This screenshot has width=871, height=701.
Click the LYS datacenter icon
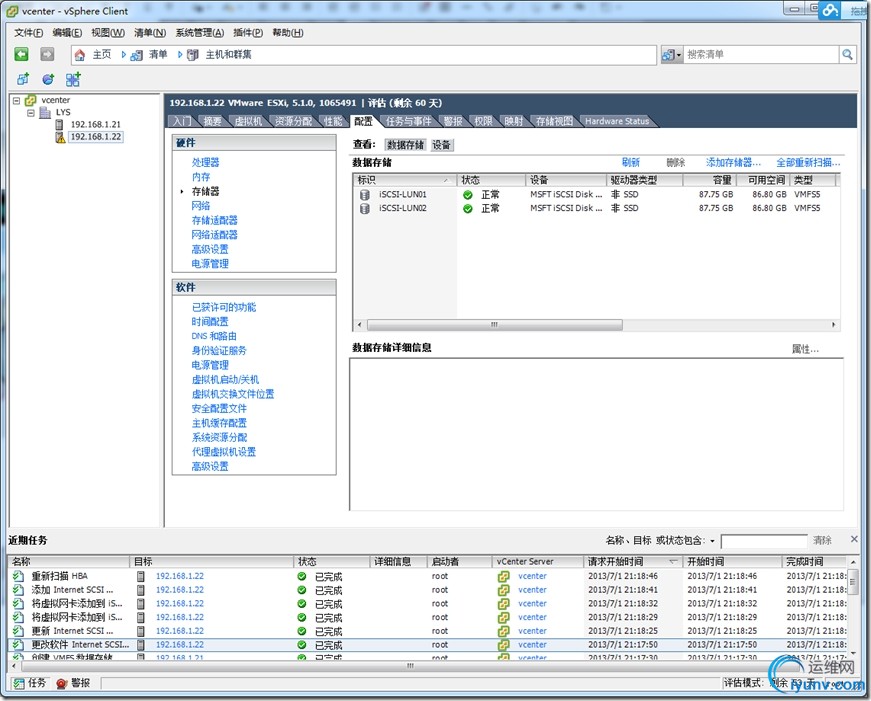click(x=46, y=113)
